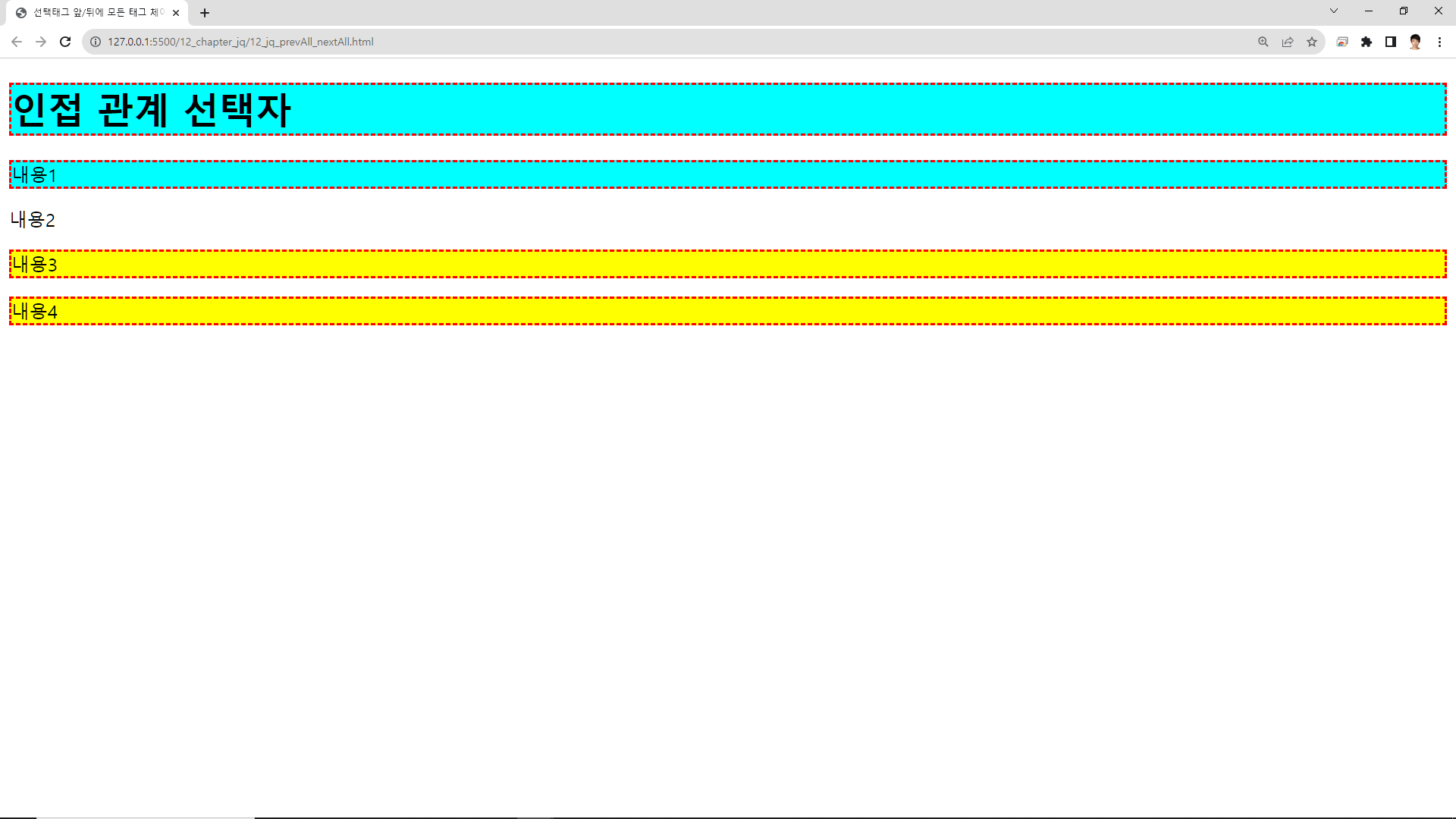This screenshot has height=819, width=1456.
Task: Share this page icon
Action: (1288, 42)
